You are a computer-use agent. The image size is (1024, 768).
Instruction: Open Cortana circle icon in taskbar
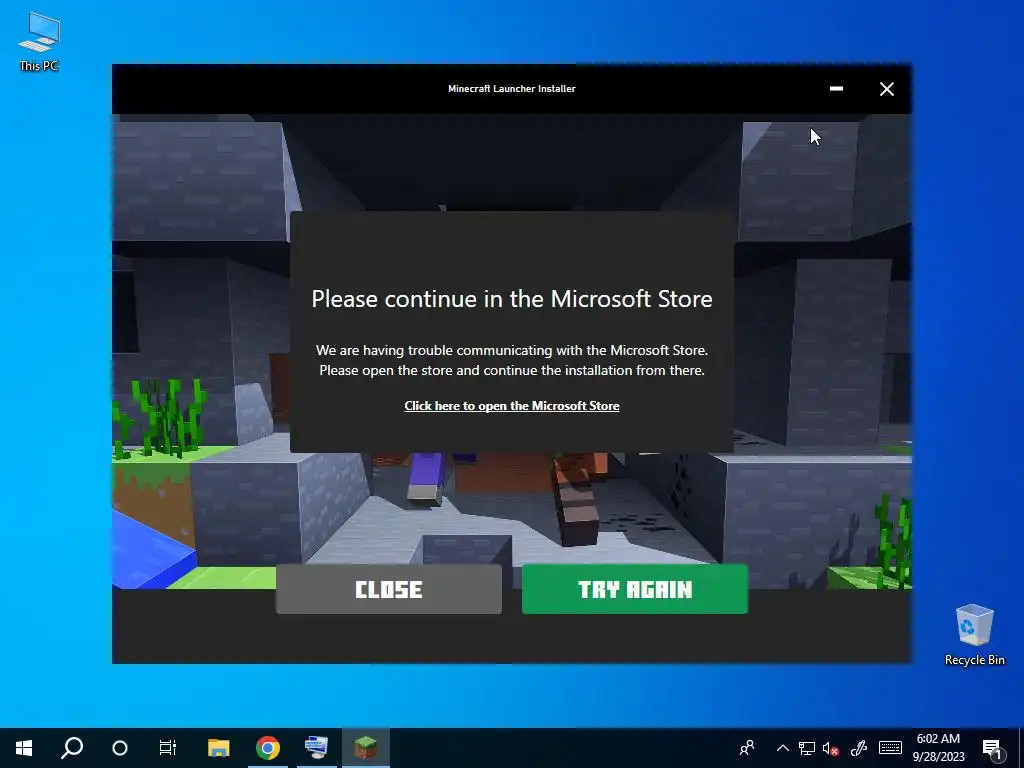pyautogui.click(x=120, y=748)
